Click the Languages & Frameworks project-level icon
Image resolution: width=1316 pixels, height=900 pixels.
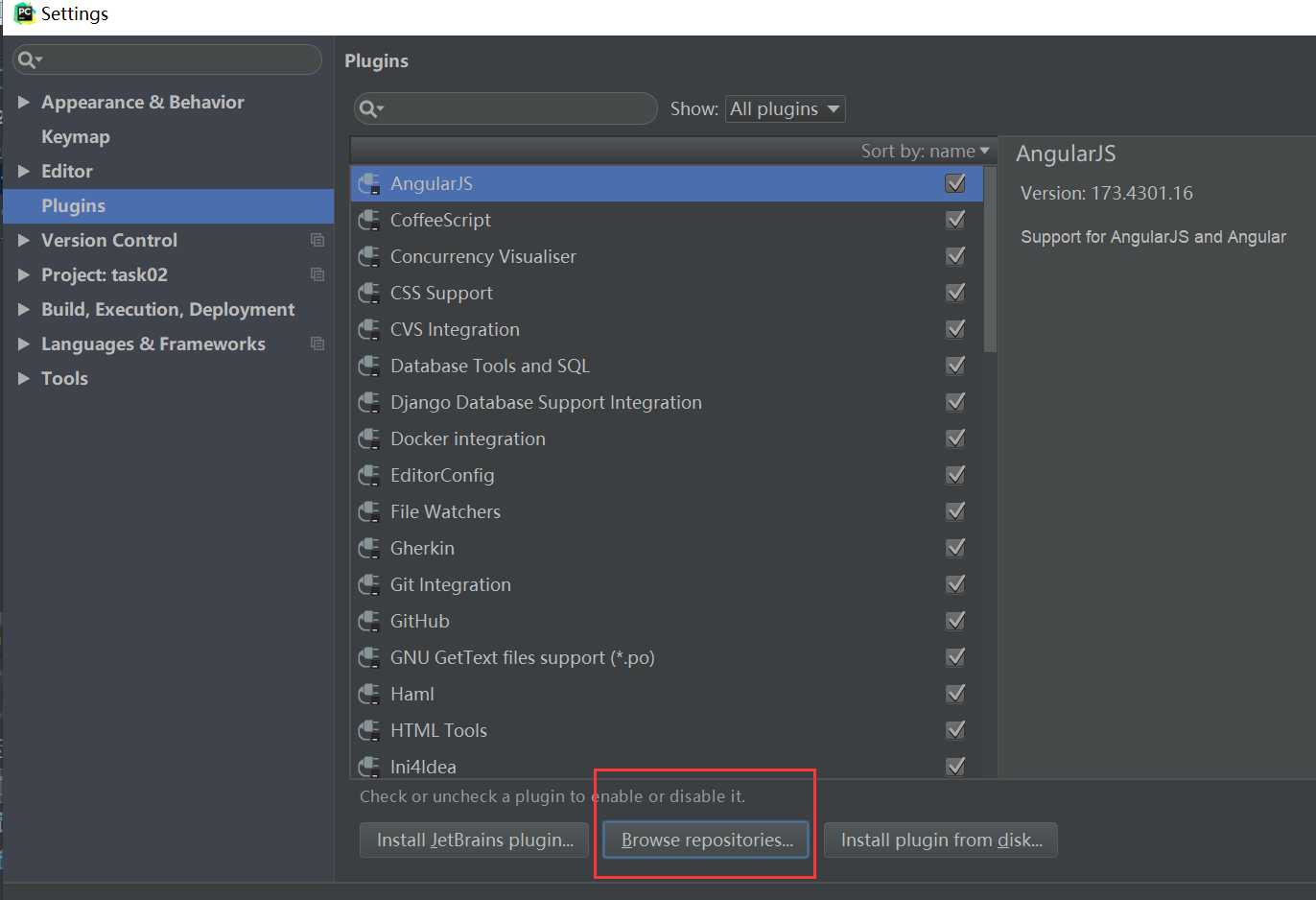(x=317, y=343)
